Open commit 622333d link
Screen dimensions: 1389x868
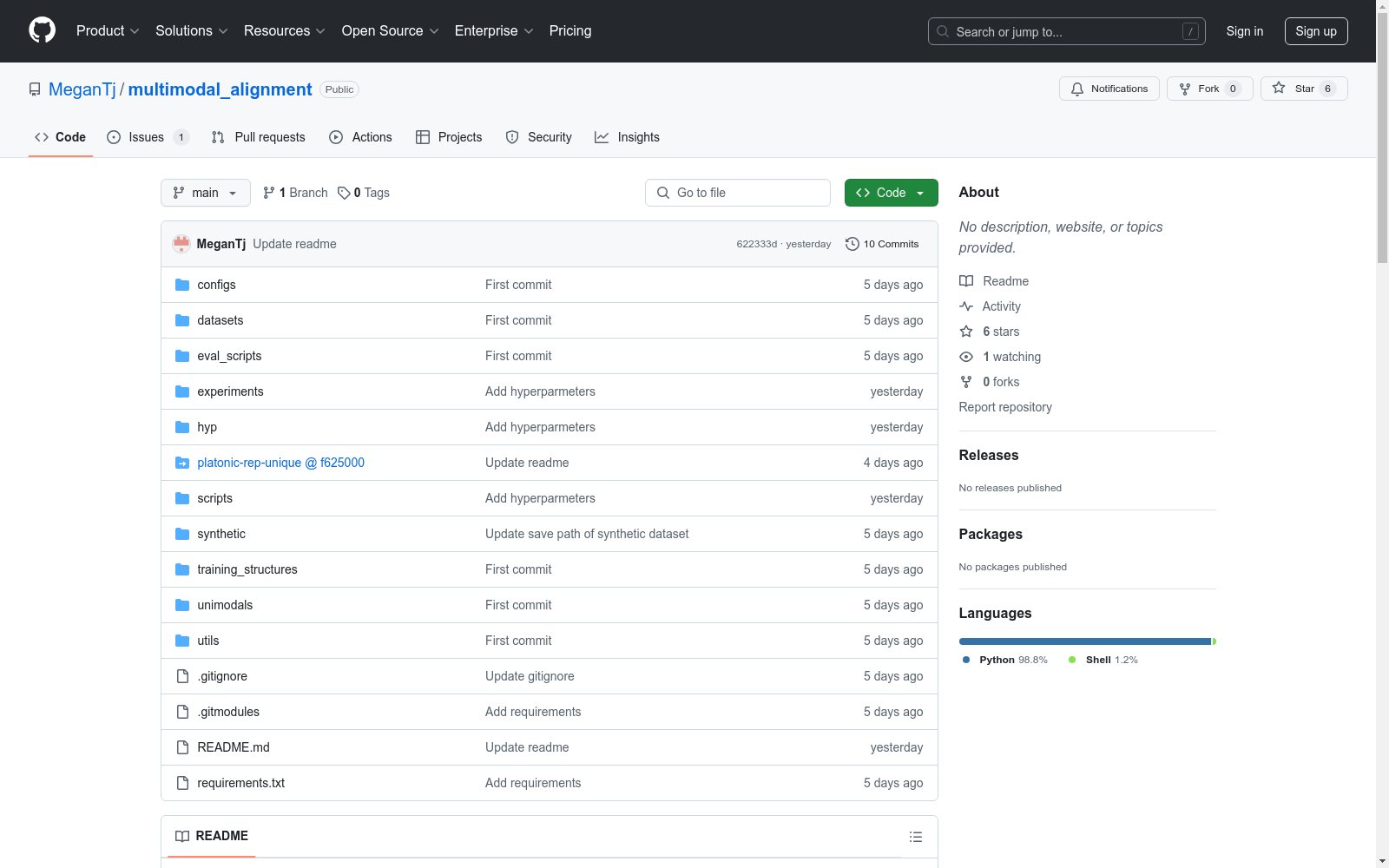(757, 244)
